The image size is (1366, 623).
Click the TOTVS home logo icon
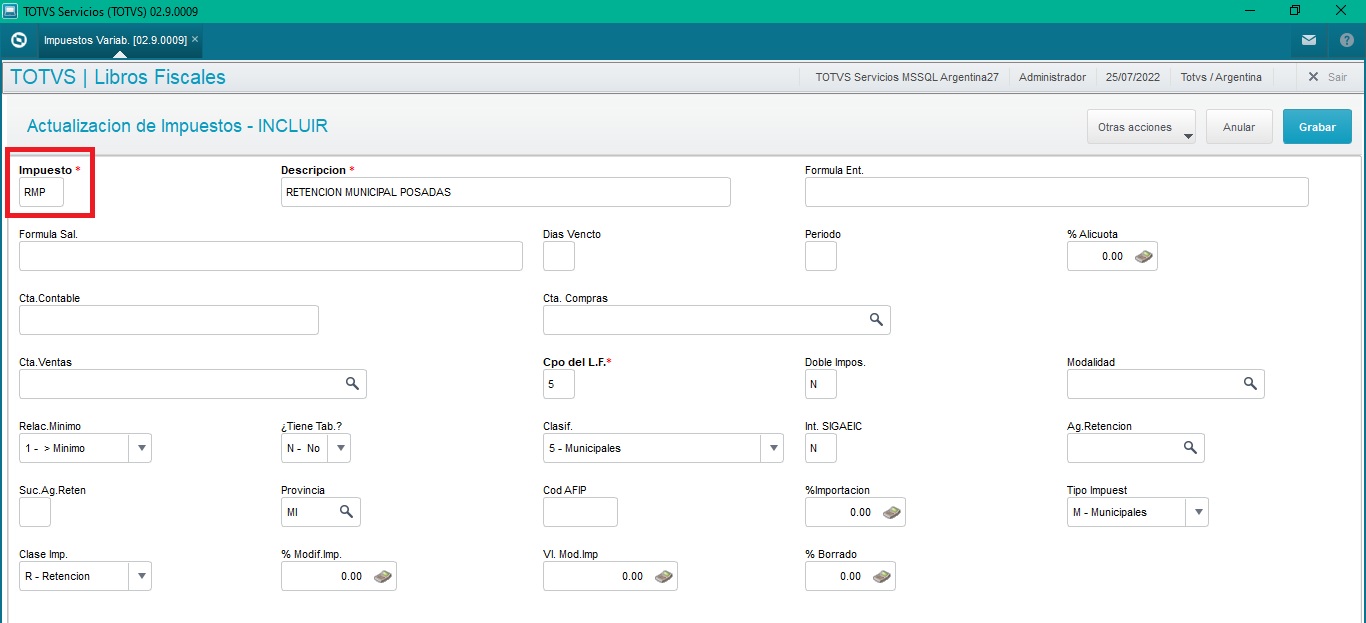tap(18, 40)
